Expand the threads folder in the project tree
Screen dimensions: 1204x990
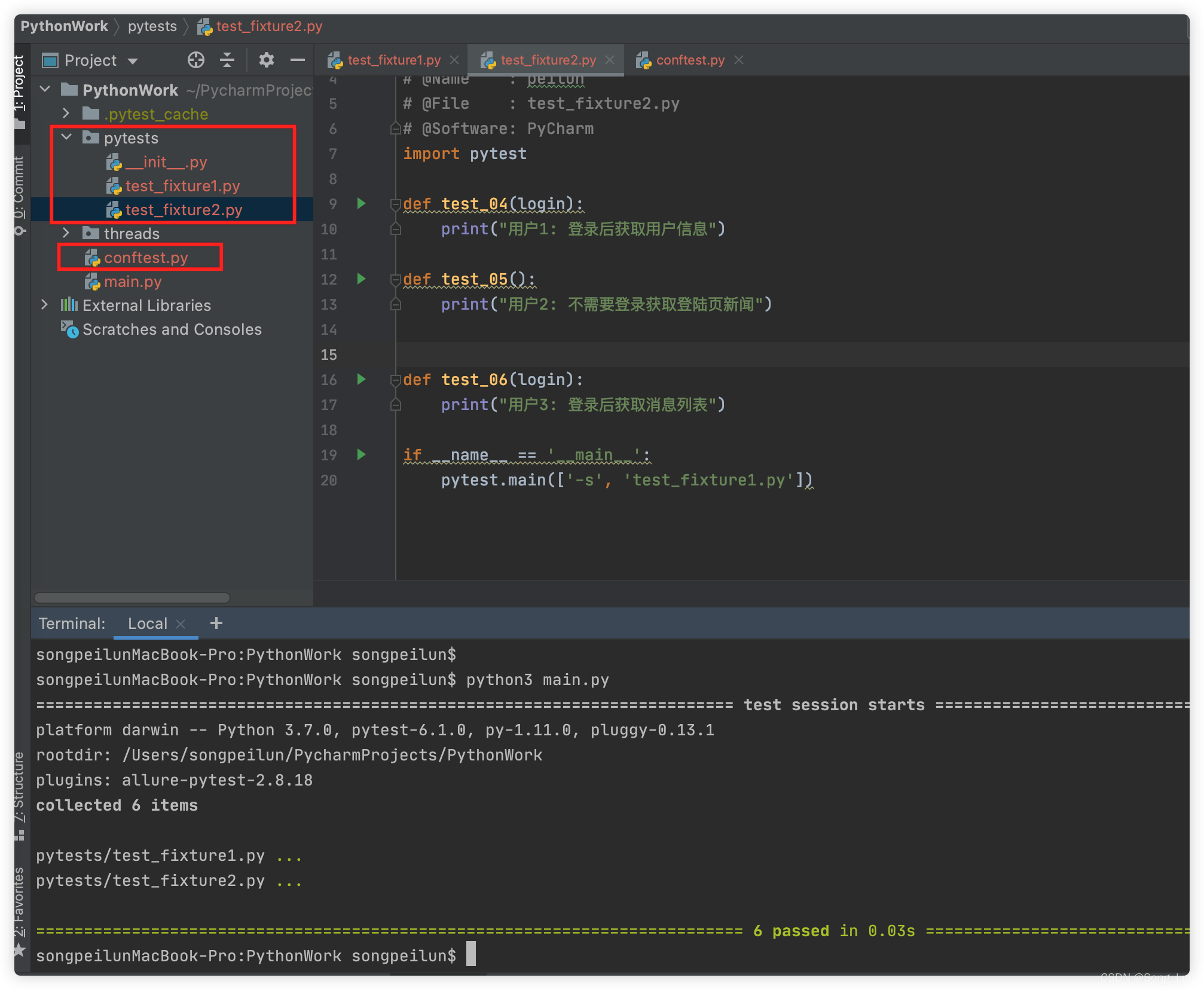tap(66, 233)
